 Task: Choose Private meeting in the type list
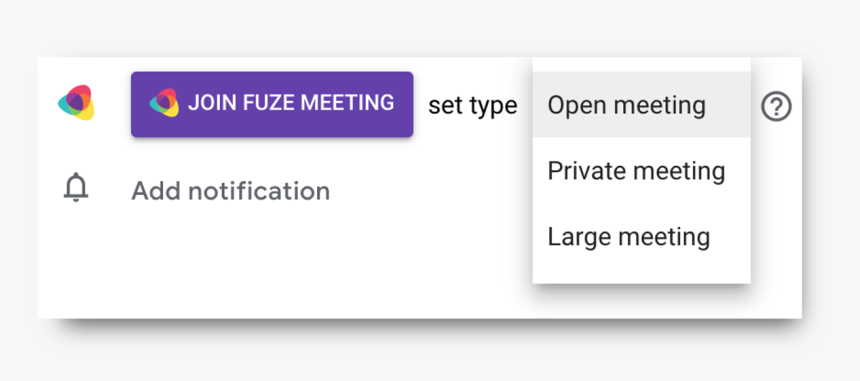641,170
